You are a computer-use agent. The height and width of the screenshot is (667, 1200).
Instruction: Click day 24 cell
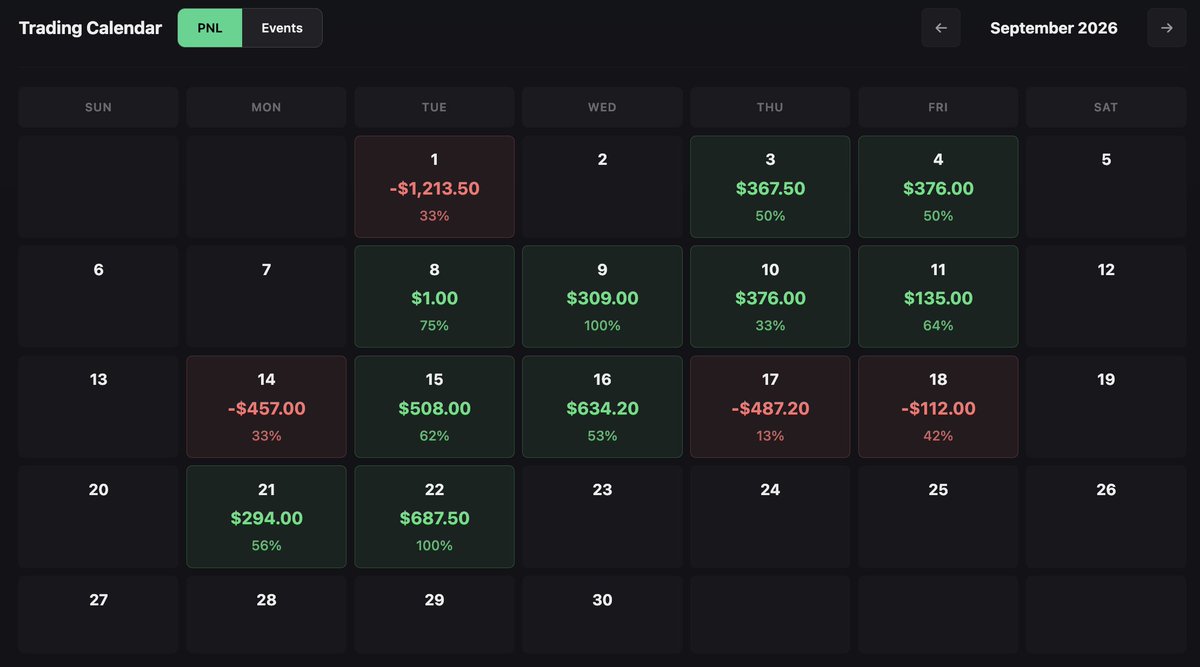click(x=770, y=517)
